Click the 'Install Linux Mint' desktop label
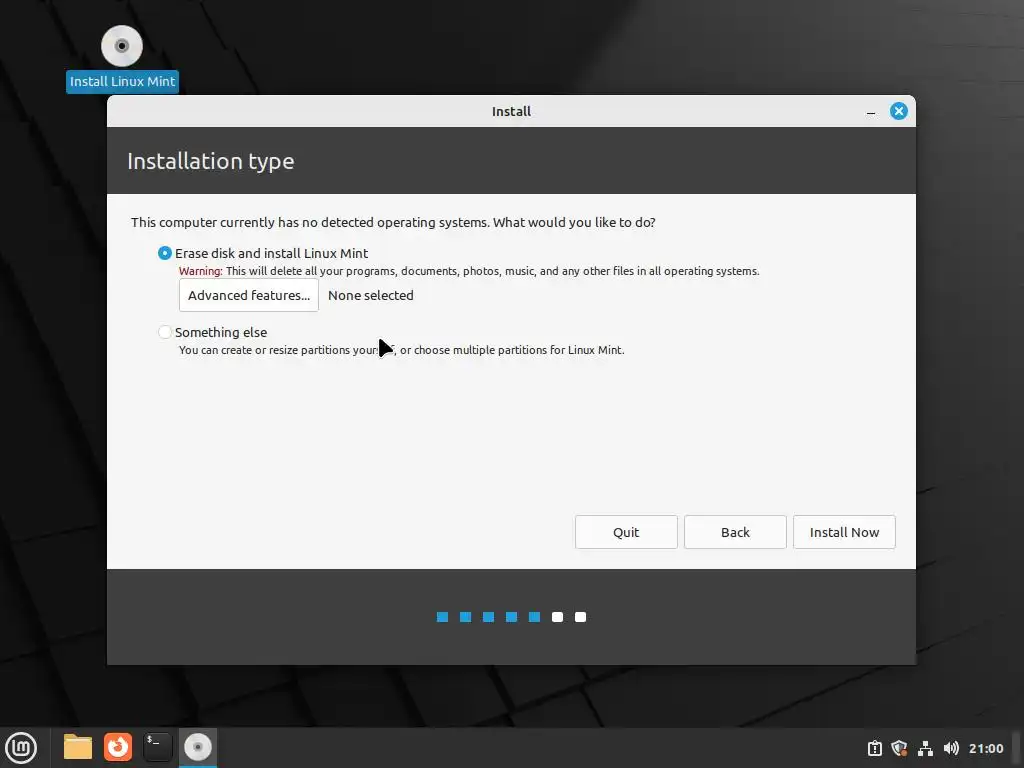Viewport: 1024px width, 768px height. (122, 82)
